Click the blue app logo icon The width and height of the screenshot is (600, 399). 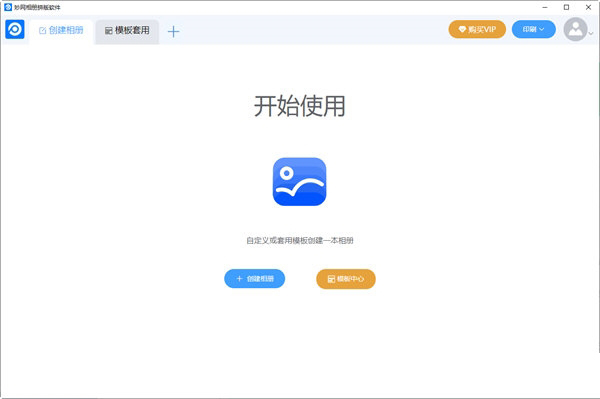15,29
